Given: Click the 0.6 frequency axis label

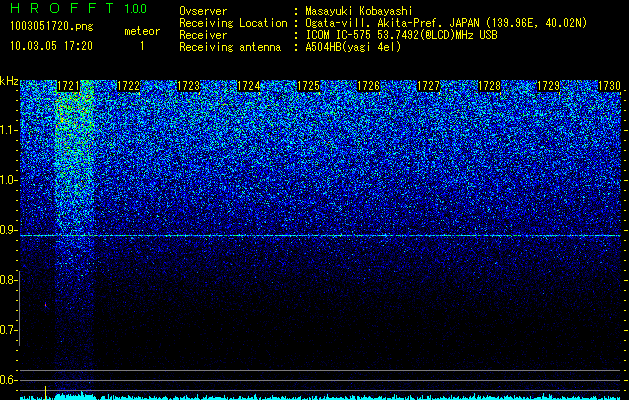Looking at the screenshot, I should coord(8,380).
